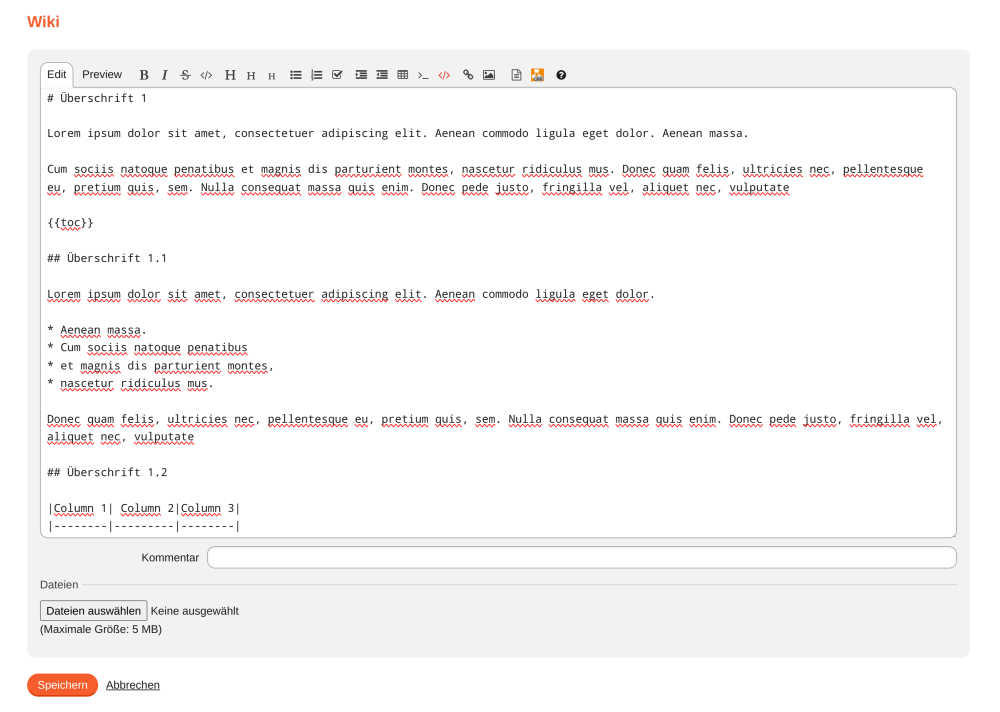
Task: Insert an unordered list
Action: pyautogui.click(x=295, y=74)
